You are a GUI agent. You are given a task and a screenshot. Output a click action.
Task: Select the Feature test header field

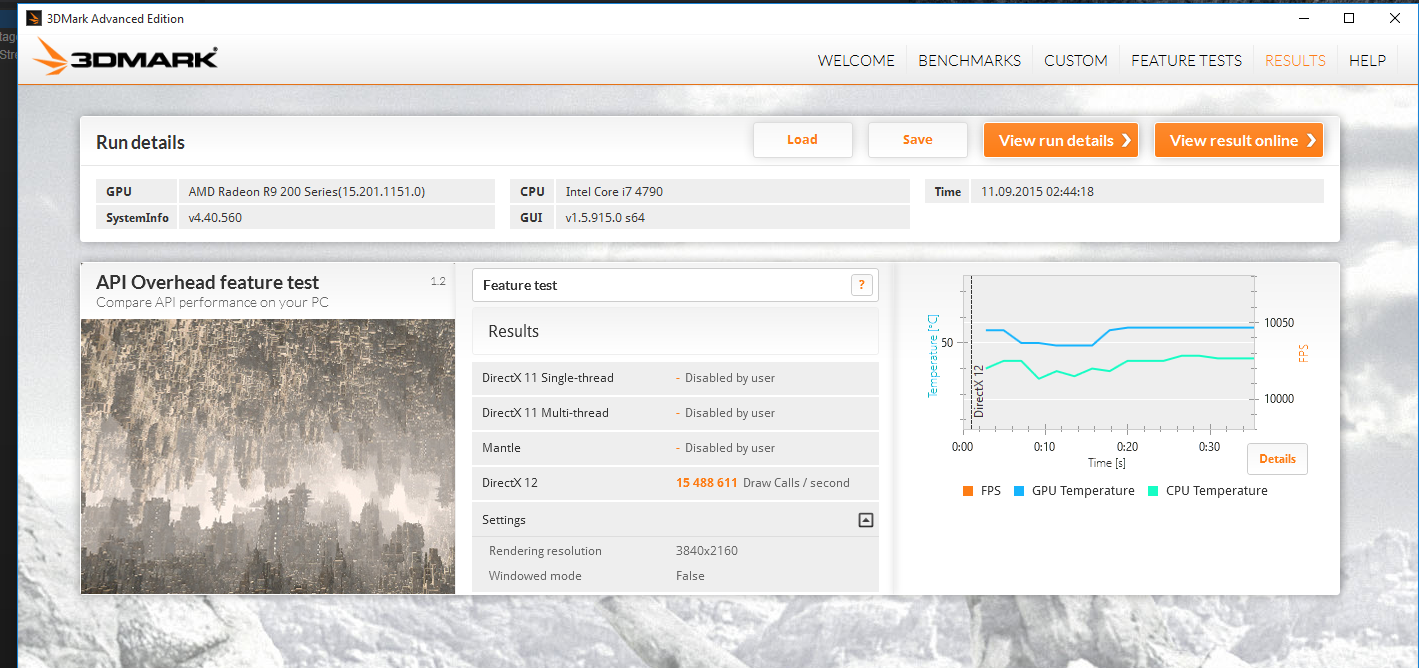point(675,285)
